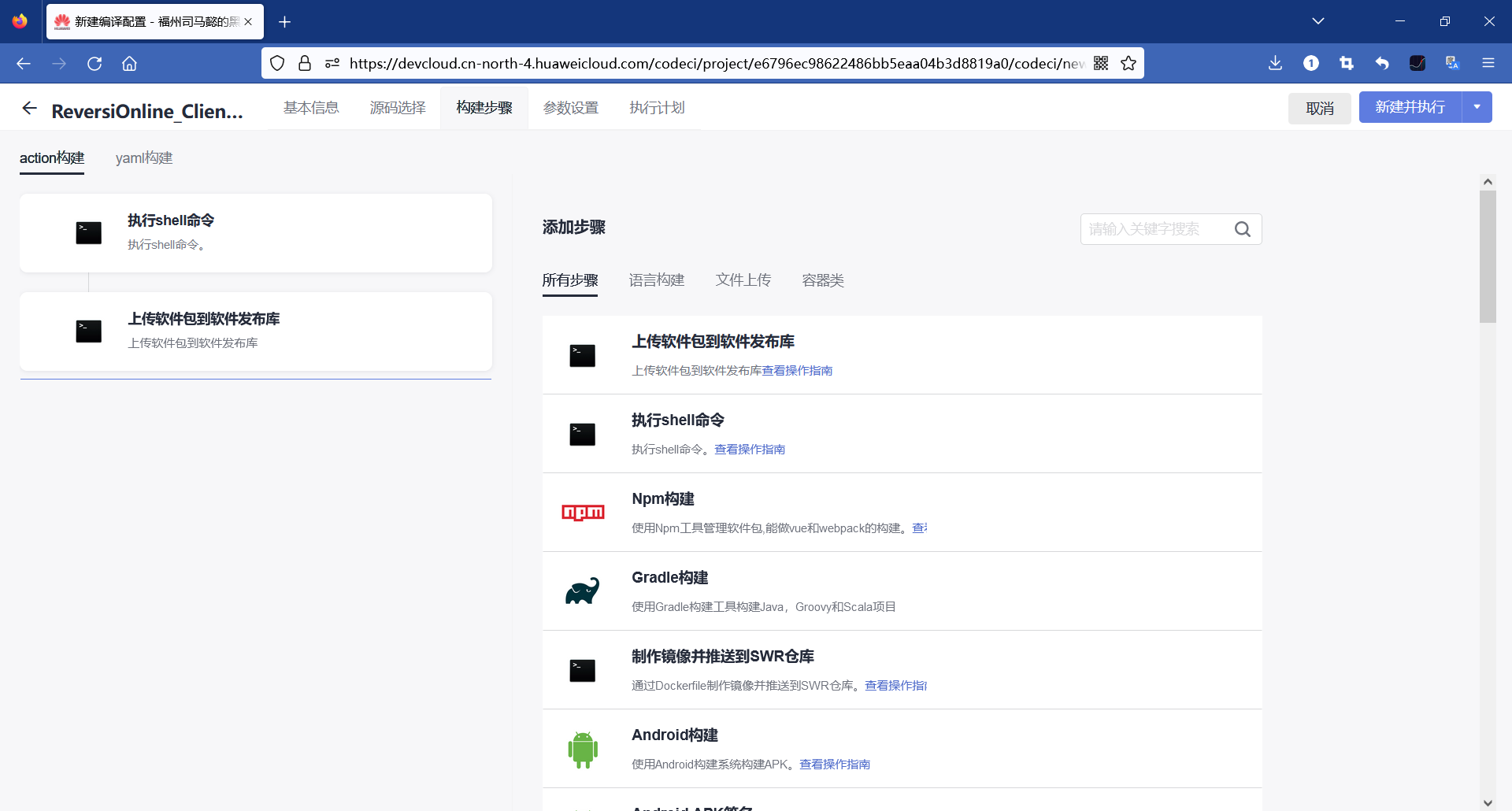The height and width of the screenshot is (811, 1512).
Task: Click the 取消 button
Action: [x=1320, y=109]
